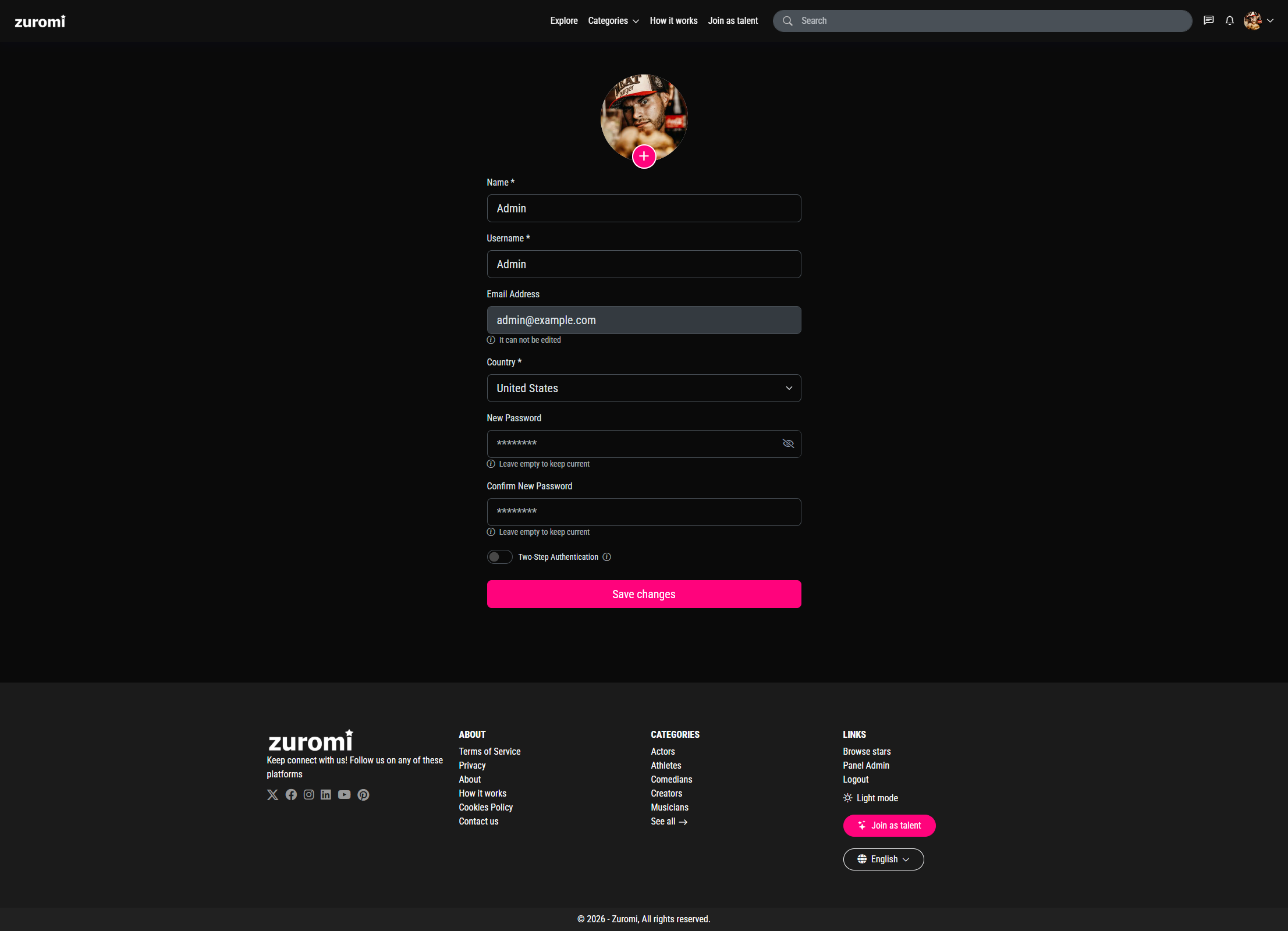
Task: Open the Instagram social icon
Action: tap(308, 795)
